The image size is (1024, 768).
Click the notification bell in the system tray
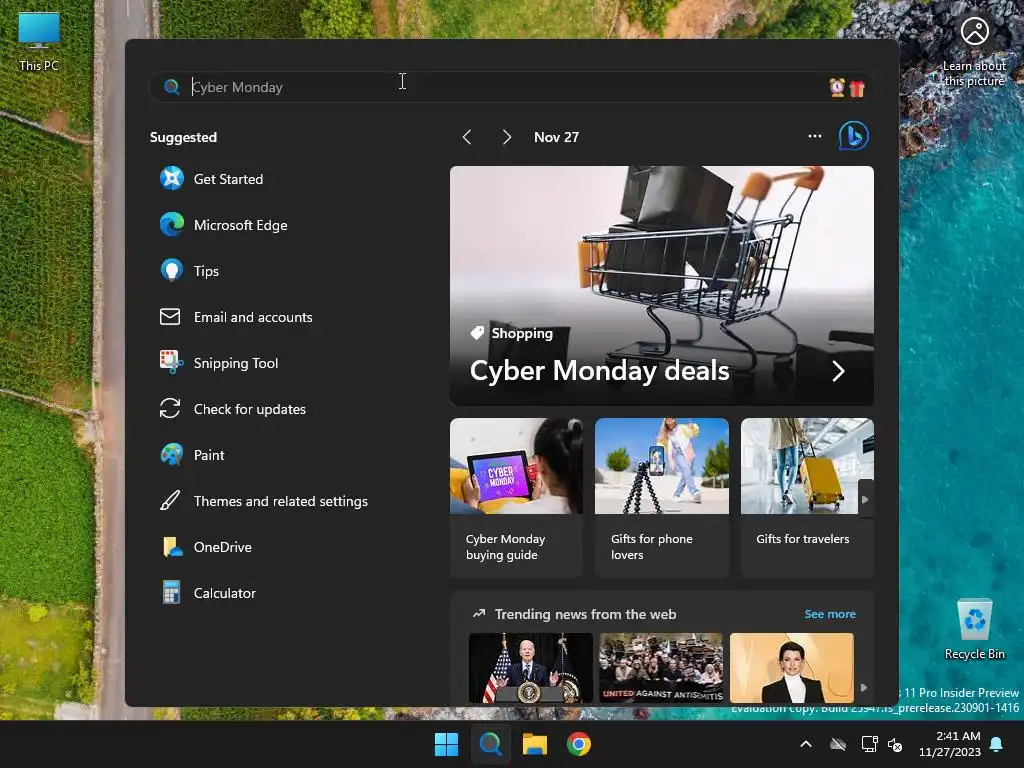pos(997,744)
